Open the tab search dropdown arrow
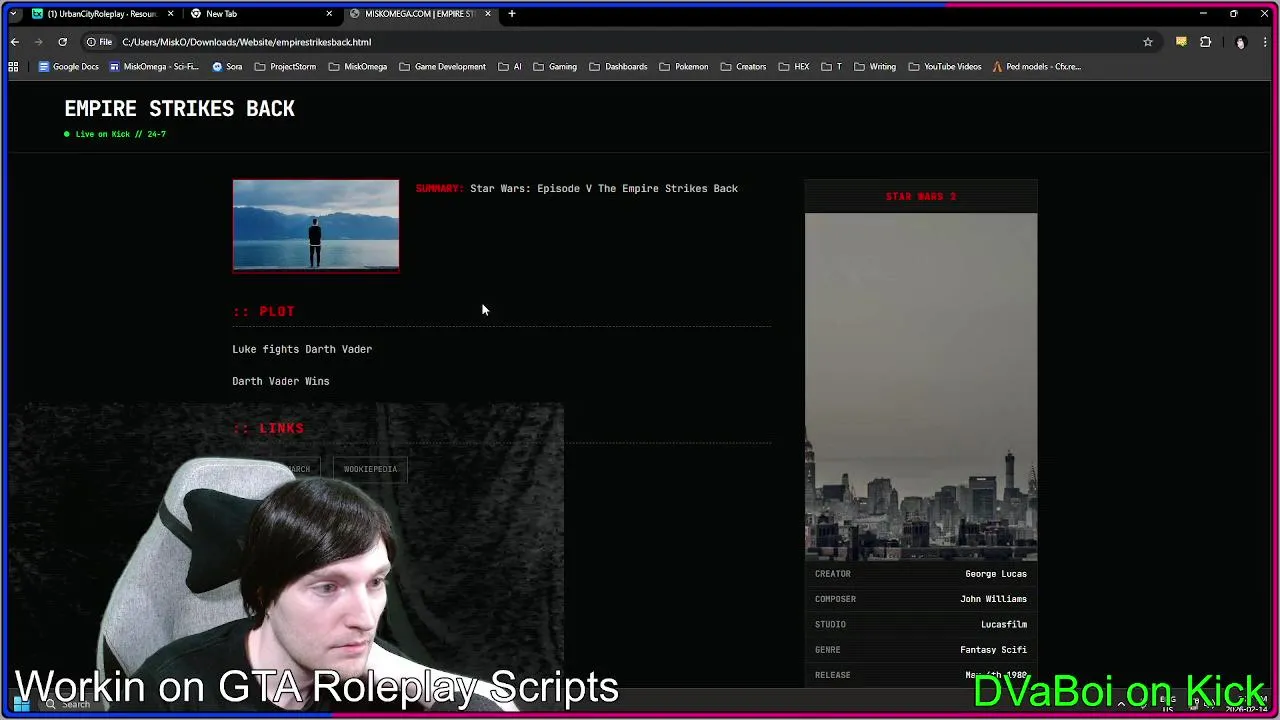 [12, 14]
